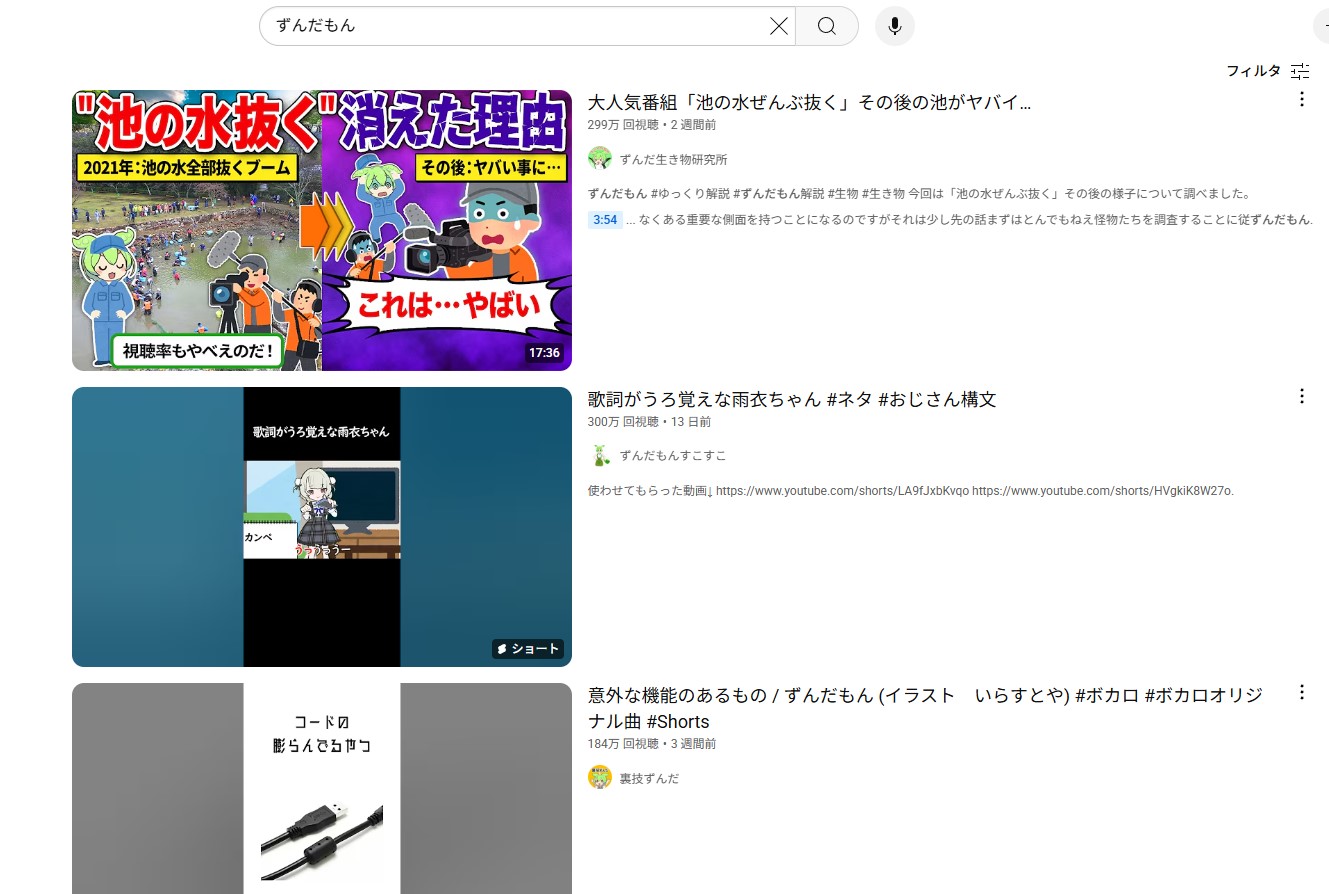Click the magnifier search button
The height and width of the screenshot is (894, 1329).
(827, 26)
